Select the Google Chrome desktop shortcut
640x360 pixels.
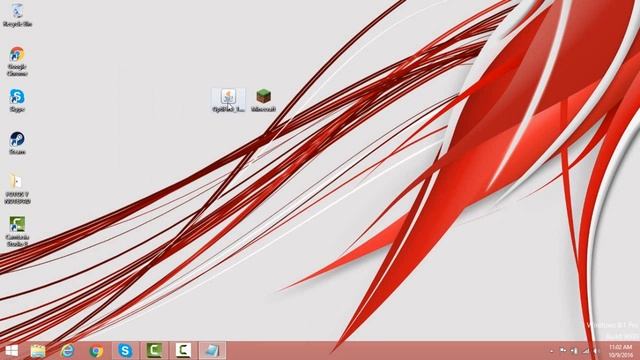coord(17,61)
